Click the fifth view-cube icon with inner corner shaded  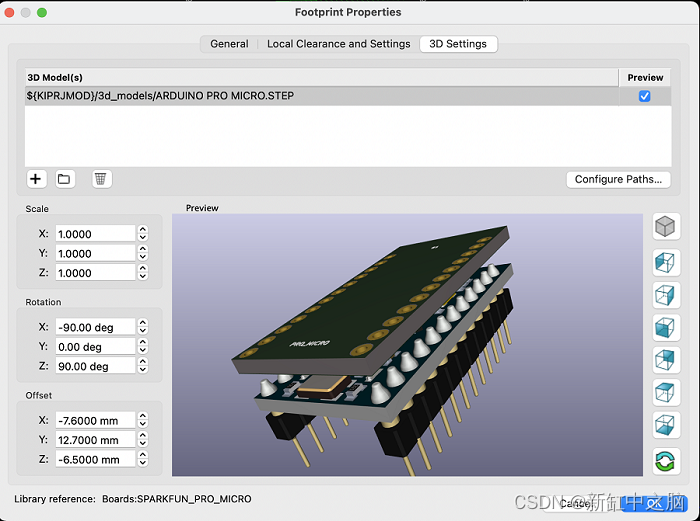666,360
